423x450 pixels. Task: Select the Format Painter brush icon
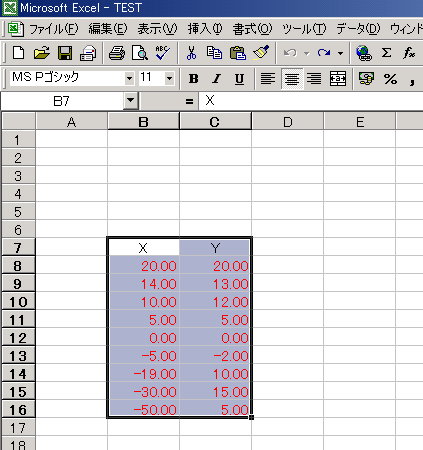pyautogui.click(x=261, y=53)
